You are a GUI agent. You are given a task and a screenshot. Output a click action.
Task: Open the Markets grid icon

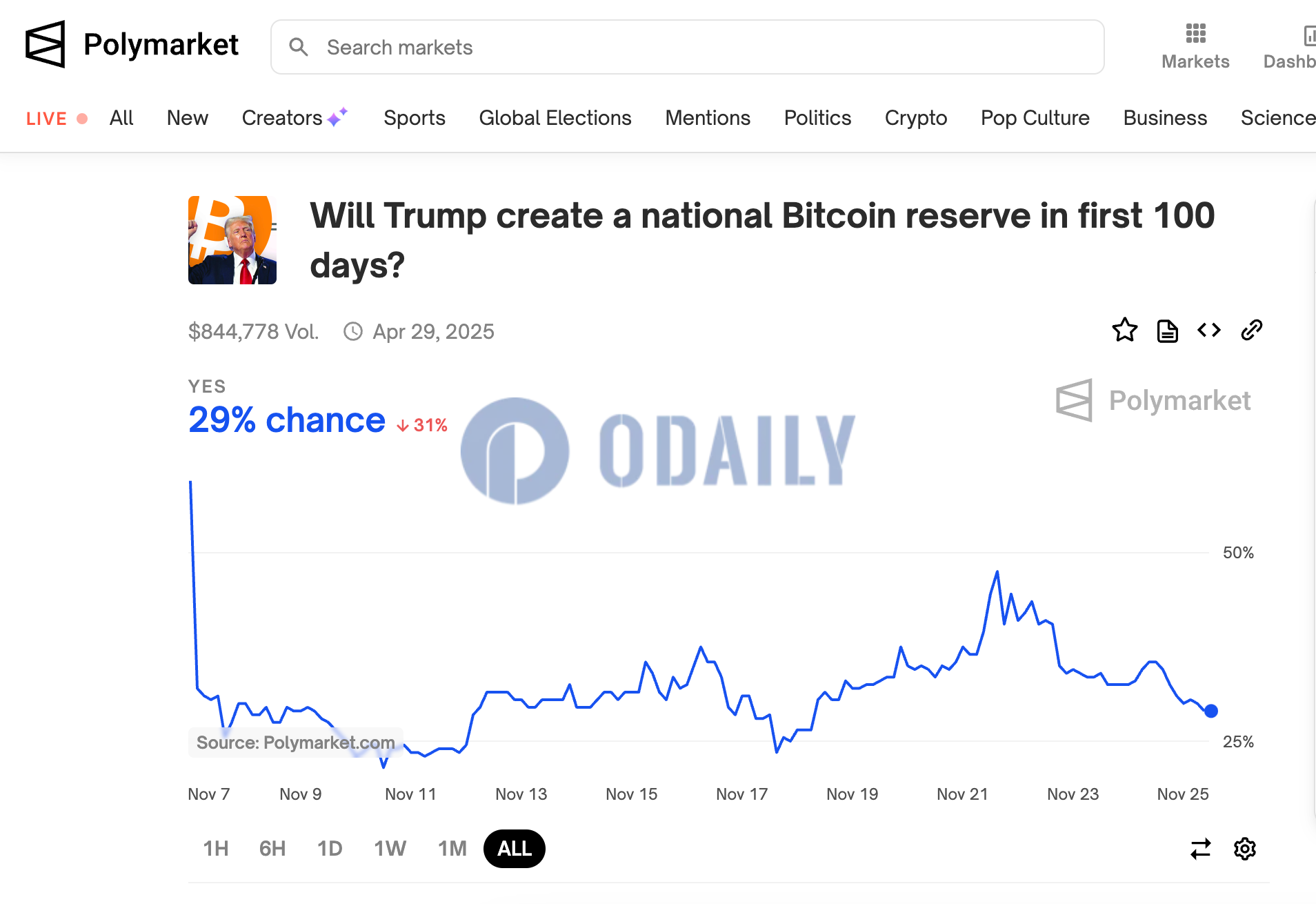pos(1195,33)
